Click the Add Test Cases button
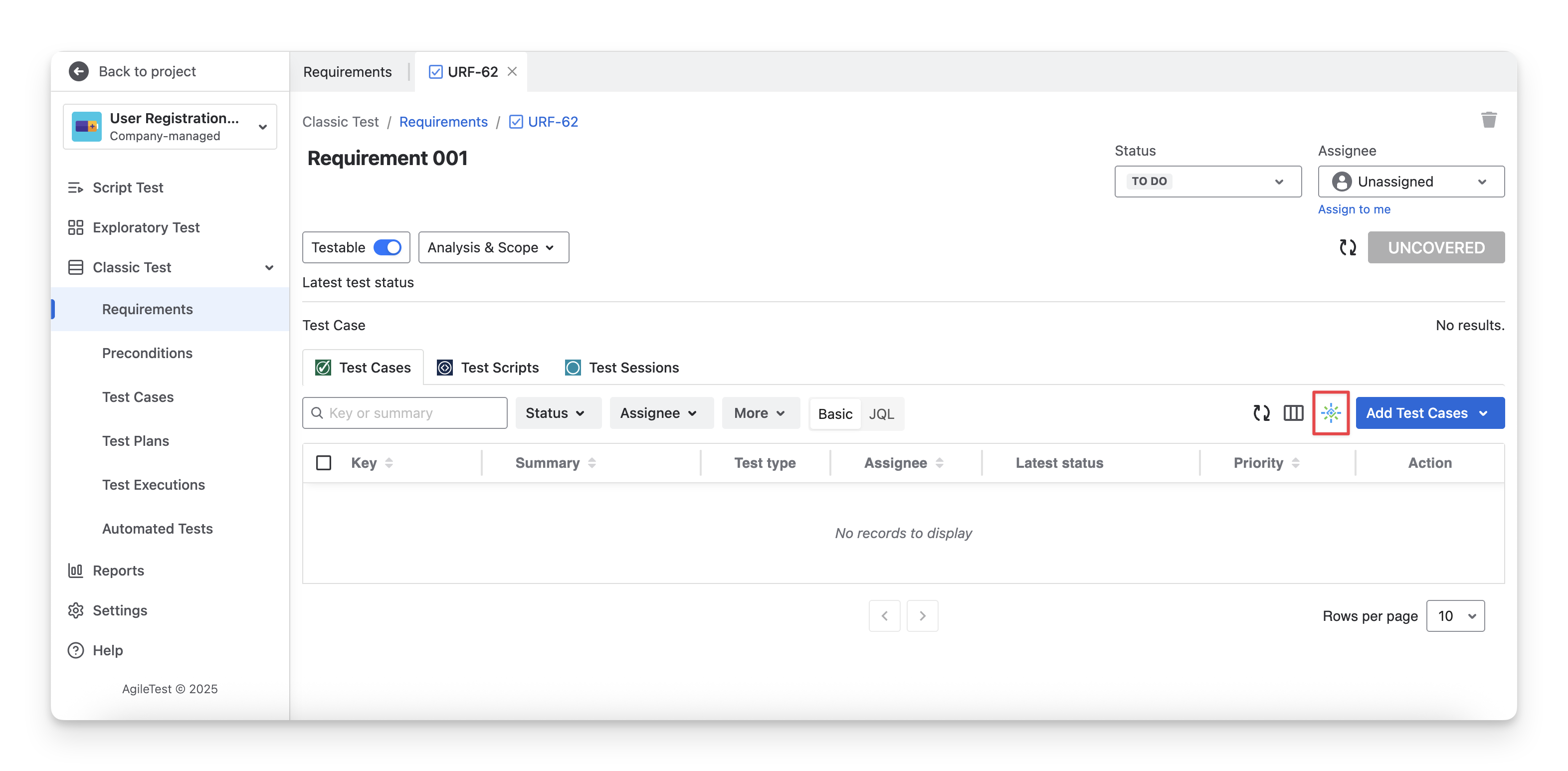Viewport: 1568px width, 771px height. [x=1416, y=413]
